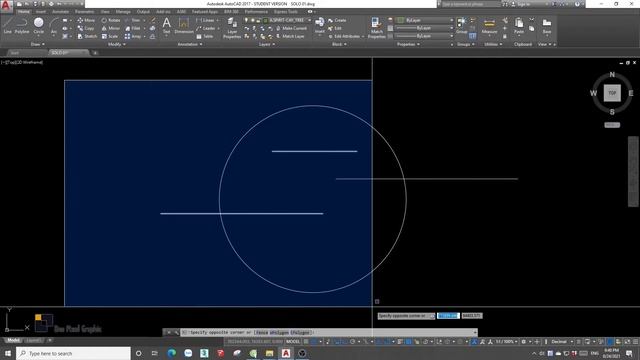640x360 pixels.
Task: Open the Annotate ribbon tab
Action: tap(60, 12)
